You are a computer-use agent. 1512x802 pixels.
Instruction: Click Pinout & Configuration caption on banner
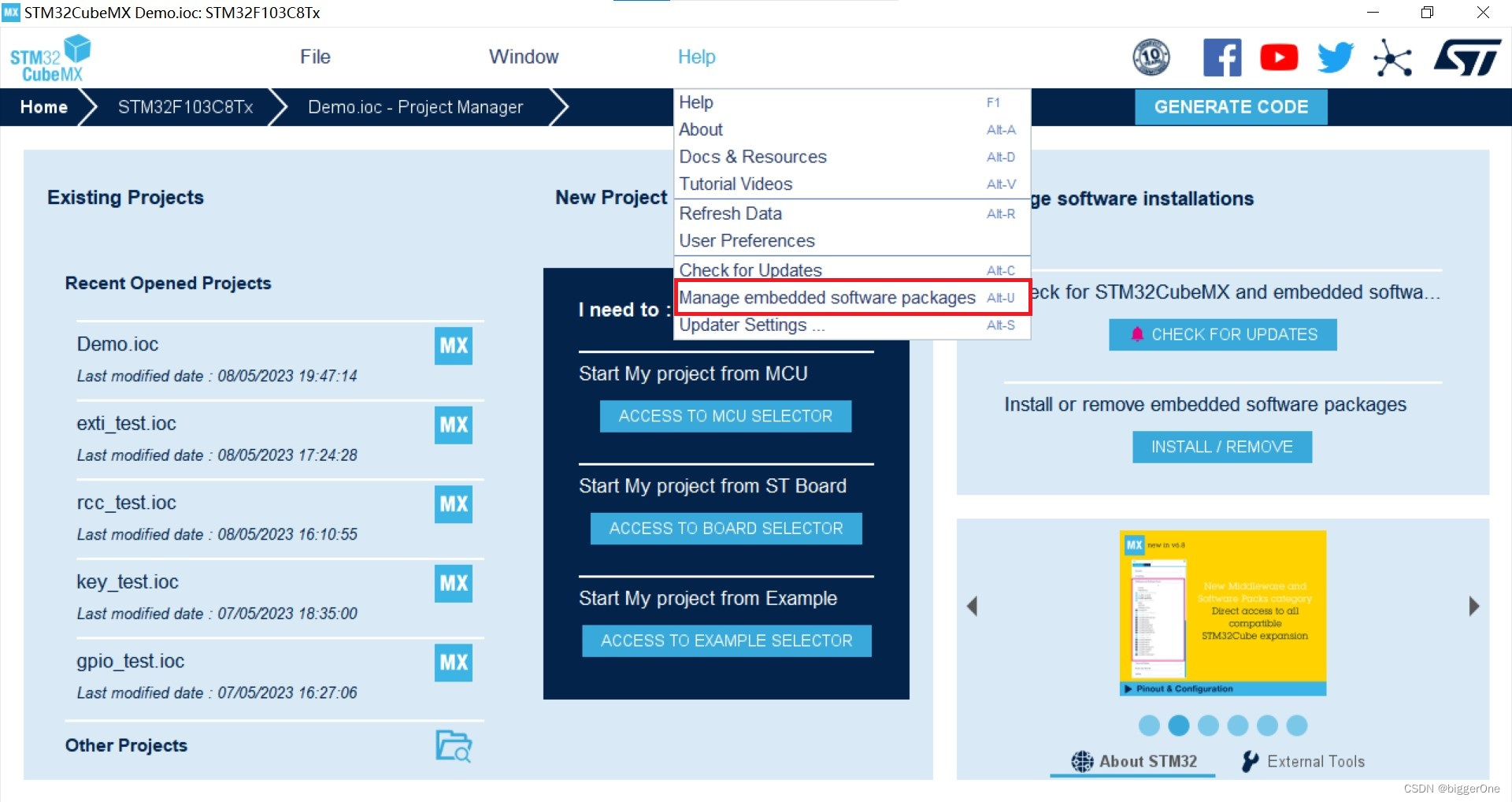(1184, 689)
